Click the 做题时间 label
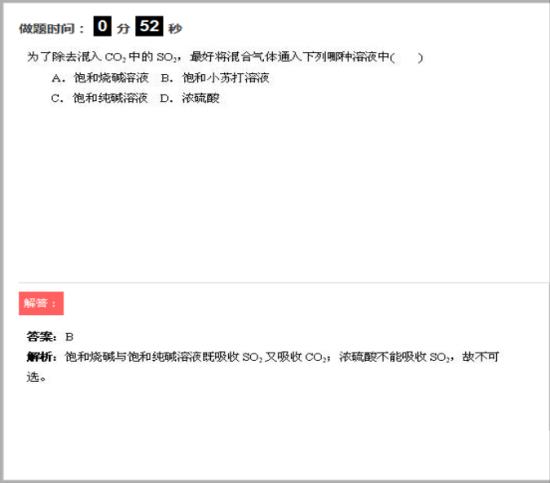Screen dimensions: 550x483 [x=52, y=28]
